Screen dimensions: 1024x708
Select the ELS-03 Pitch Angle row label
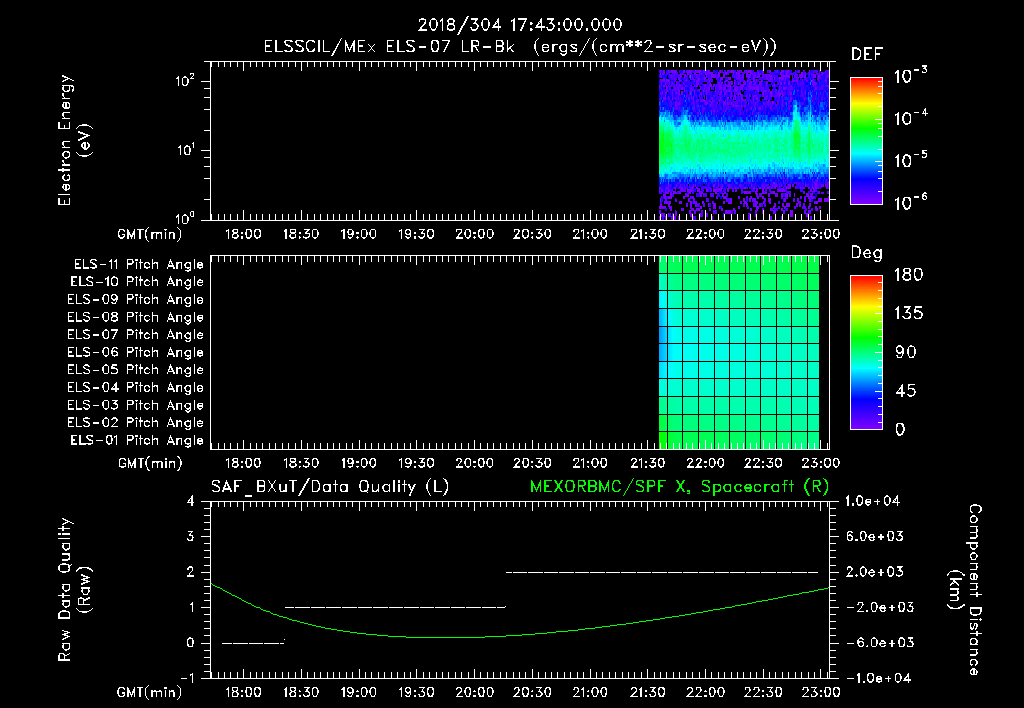(x=135, y=406)
